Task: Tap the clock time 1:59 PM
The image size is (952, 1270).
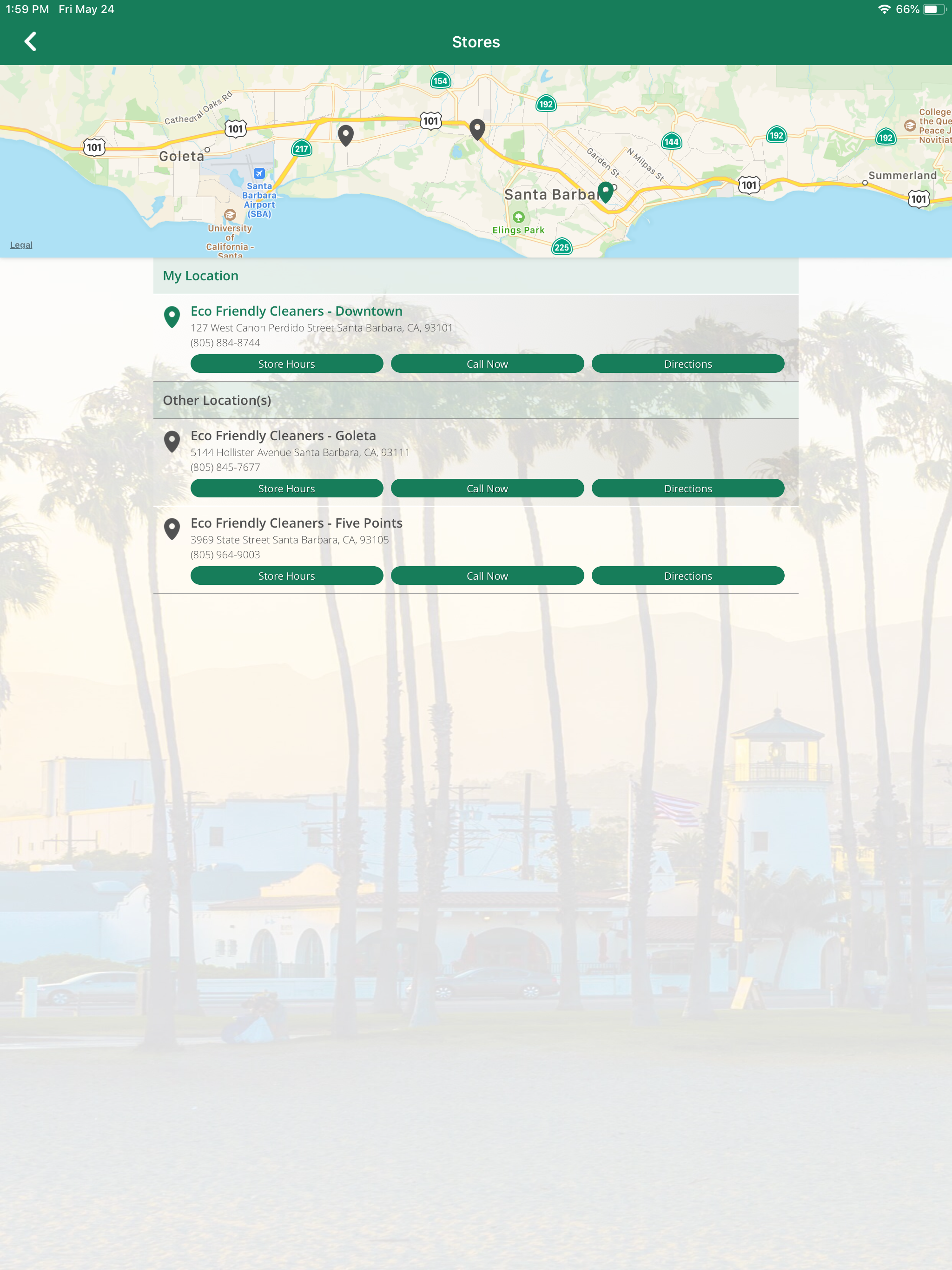Action: [x=27, y=9]
